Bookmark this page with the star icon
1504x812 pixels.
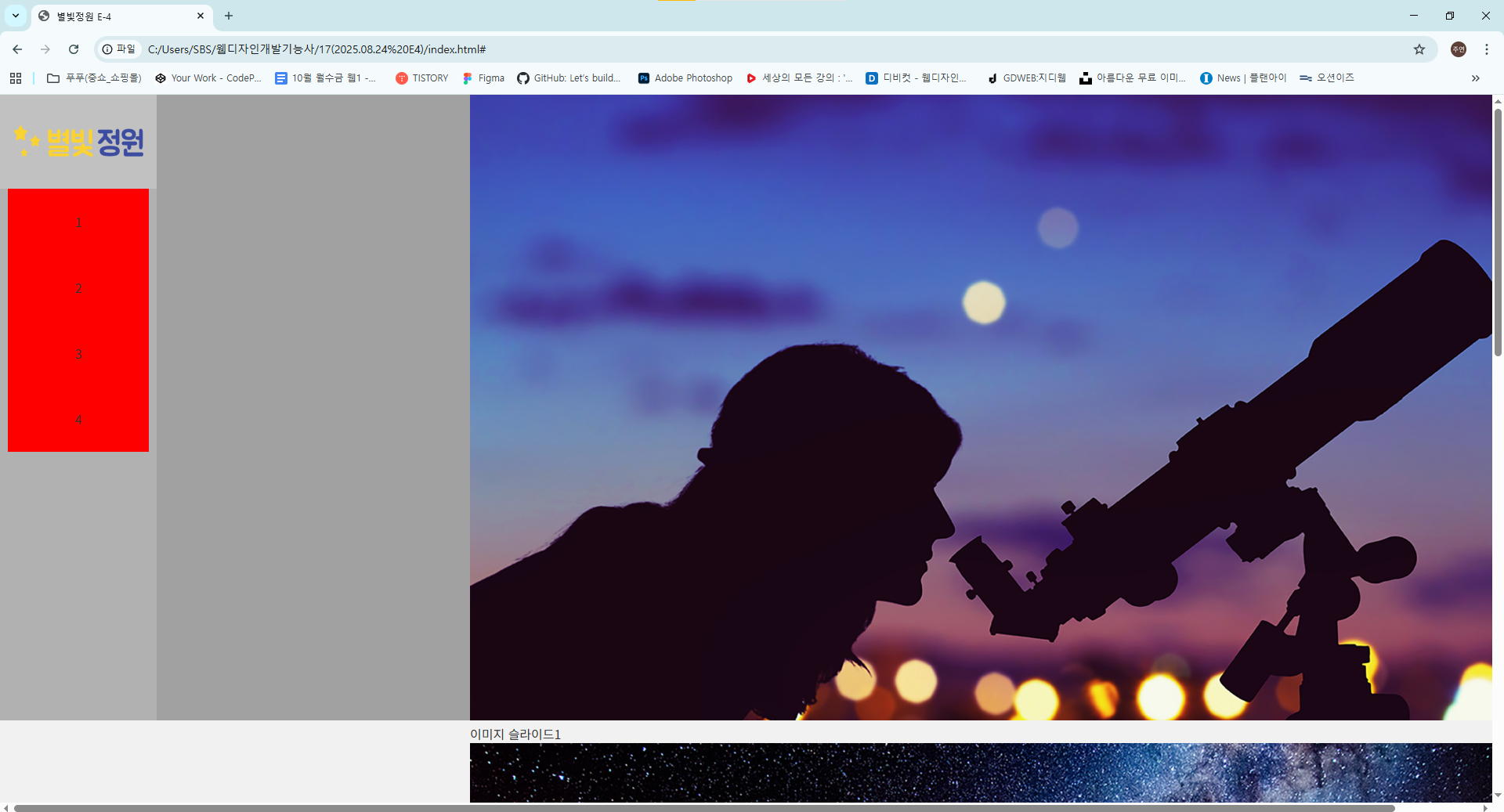coord(1419,49)
